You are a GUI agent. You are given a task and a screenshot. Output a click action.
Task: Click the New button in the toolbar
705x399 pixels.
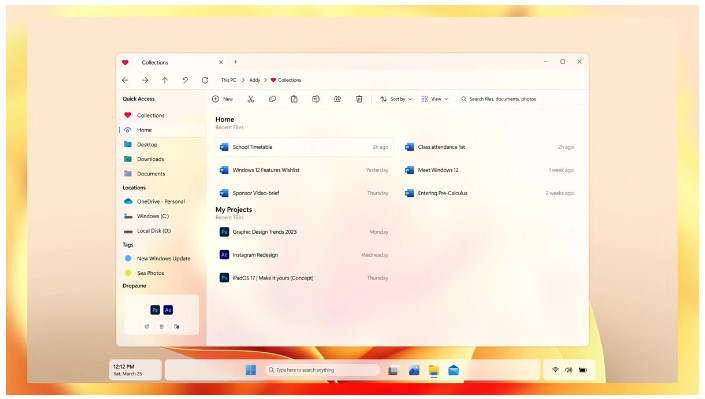click(x=222, y=99)
